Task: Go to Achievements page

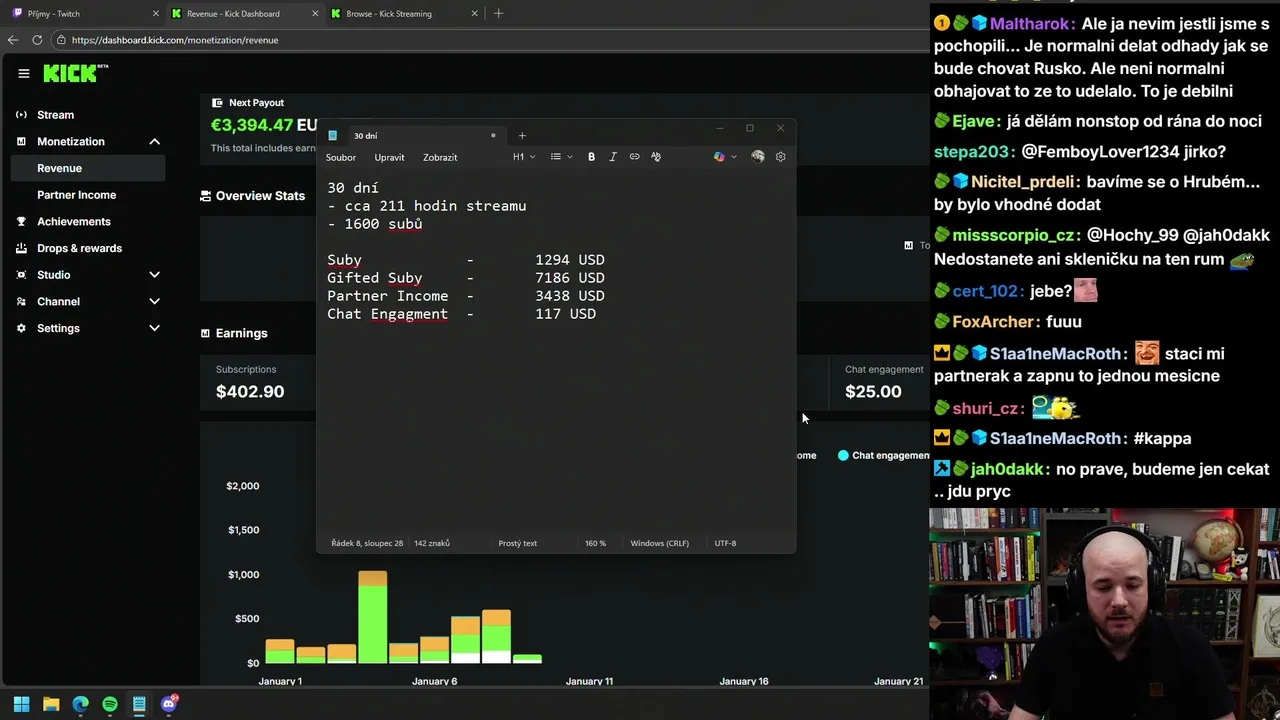Action: [x=73, y=222]
